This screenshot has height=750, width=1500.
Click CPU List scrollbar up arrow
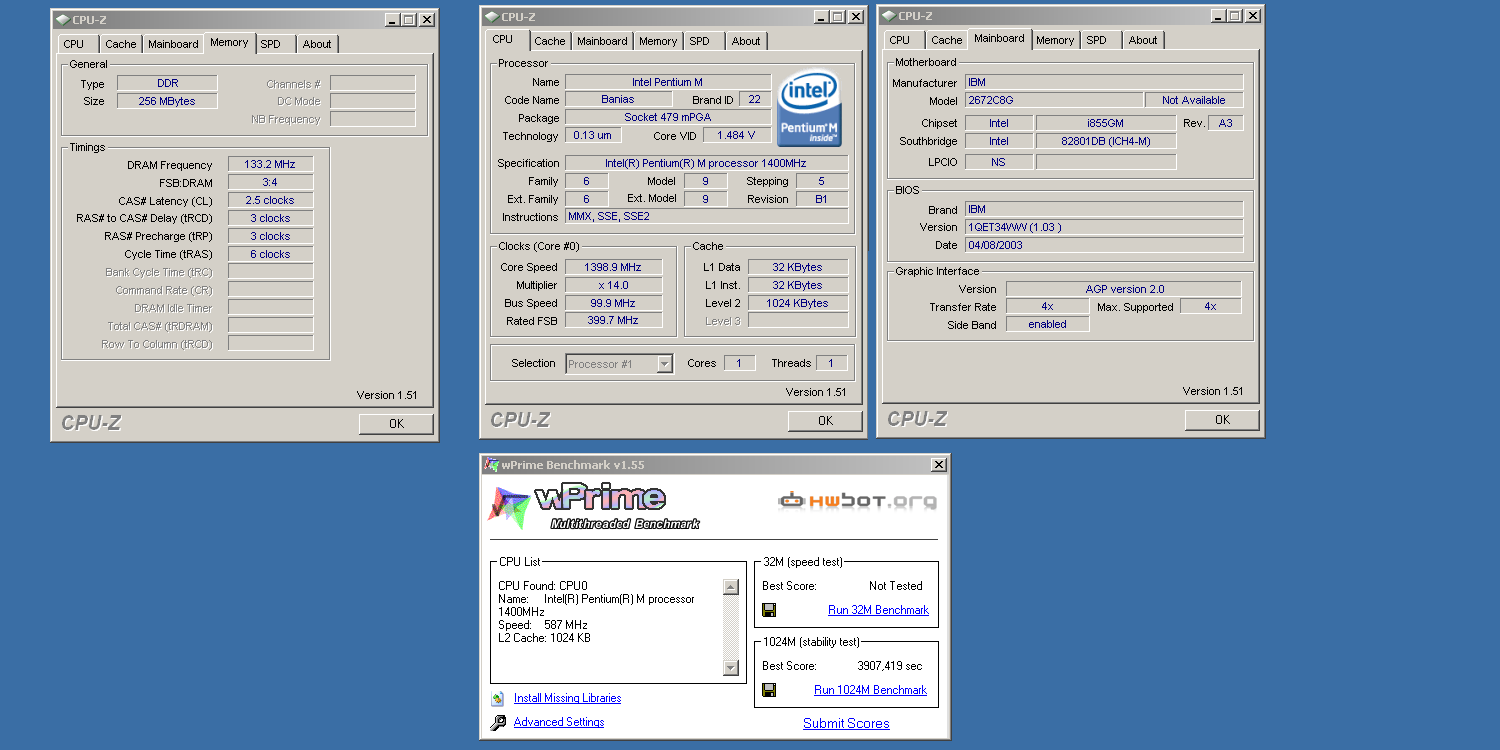[730, 587]
